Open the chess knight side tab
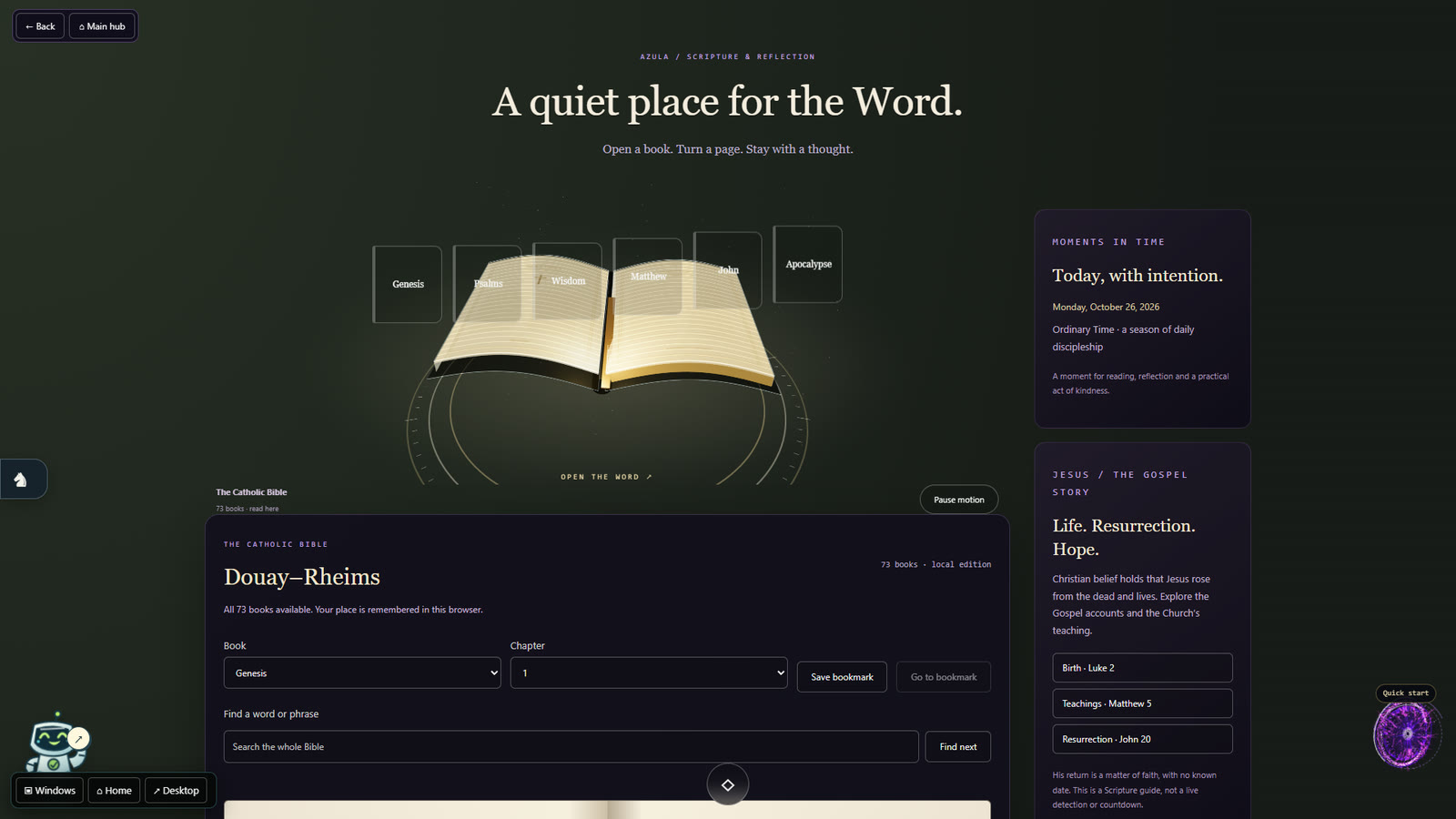 (x=22, y=480)
